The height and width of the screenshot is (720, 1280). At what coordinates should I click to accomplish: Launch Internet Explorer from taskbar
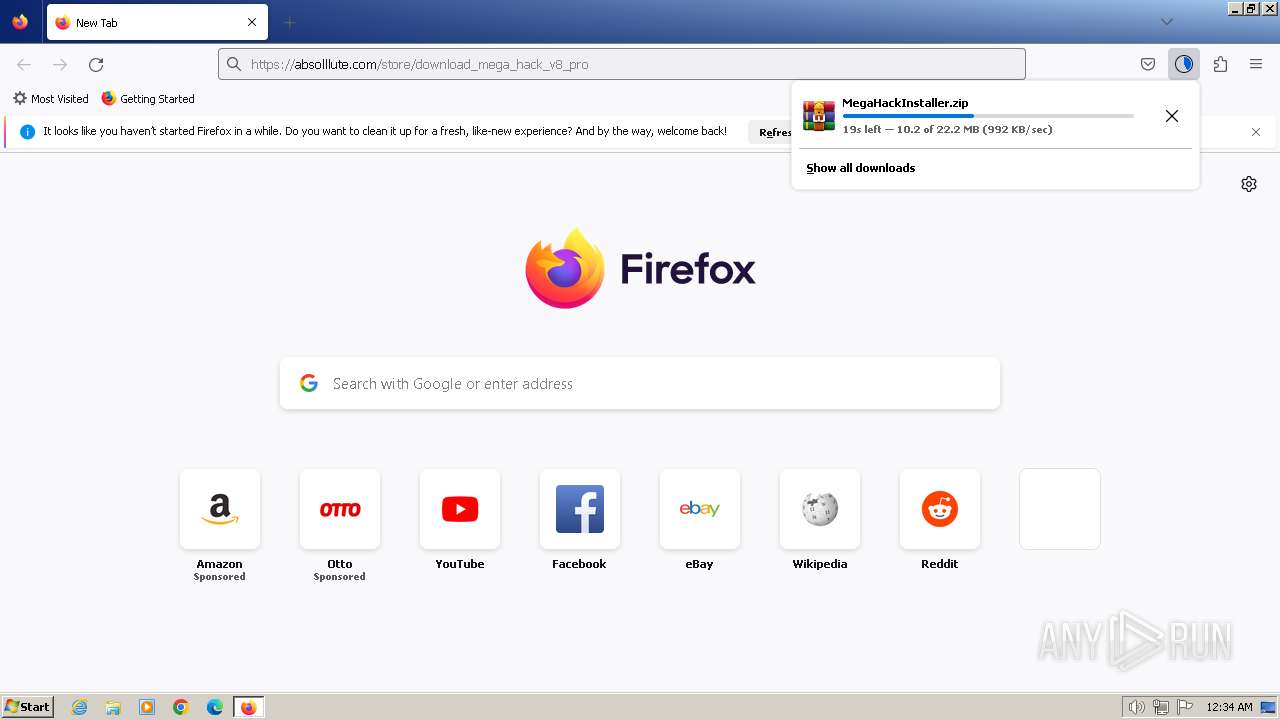click(x=80, y=707)
